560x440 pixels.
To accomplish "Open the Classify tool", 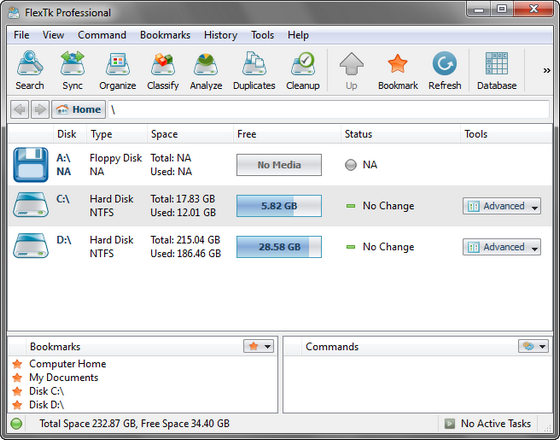I will [163, 70].
